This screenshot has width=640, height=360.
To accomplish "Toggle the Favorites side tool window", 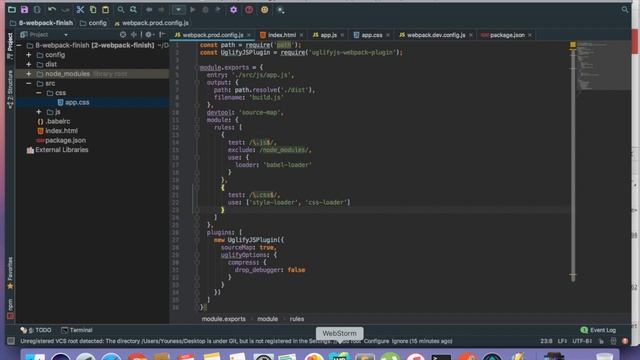I will click(10, 273).
